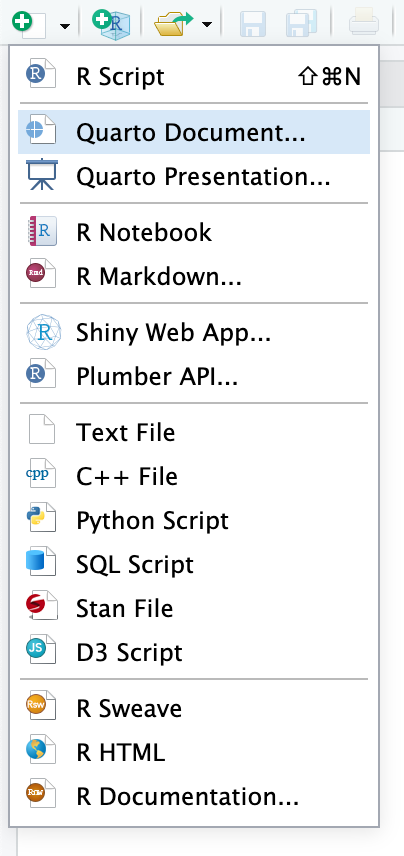Click the blank Text File icon
The image size is (404, 856).
click(41, 429)
